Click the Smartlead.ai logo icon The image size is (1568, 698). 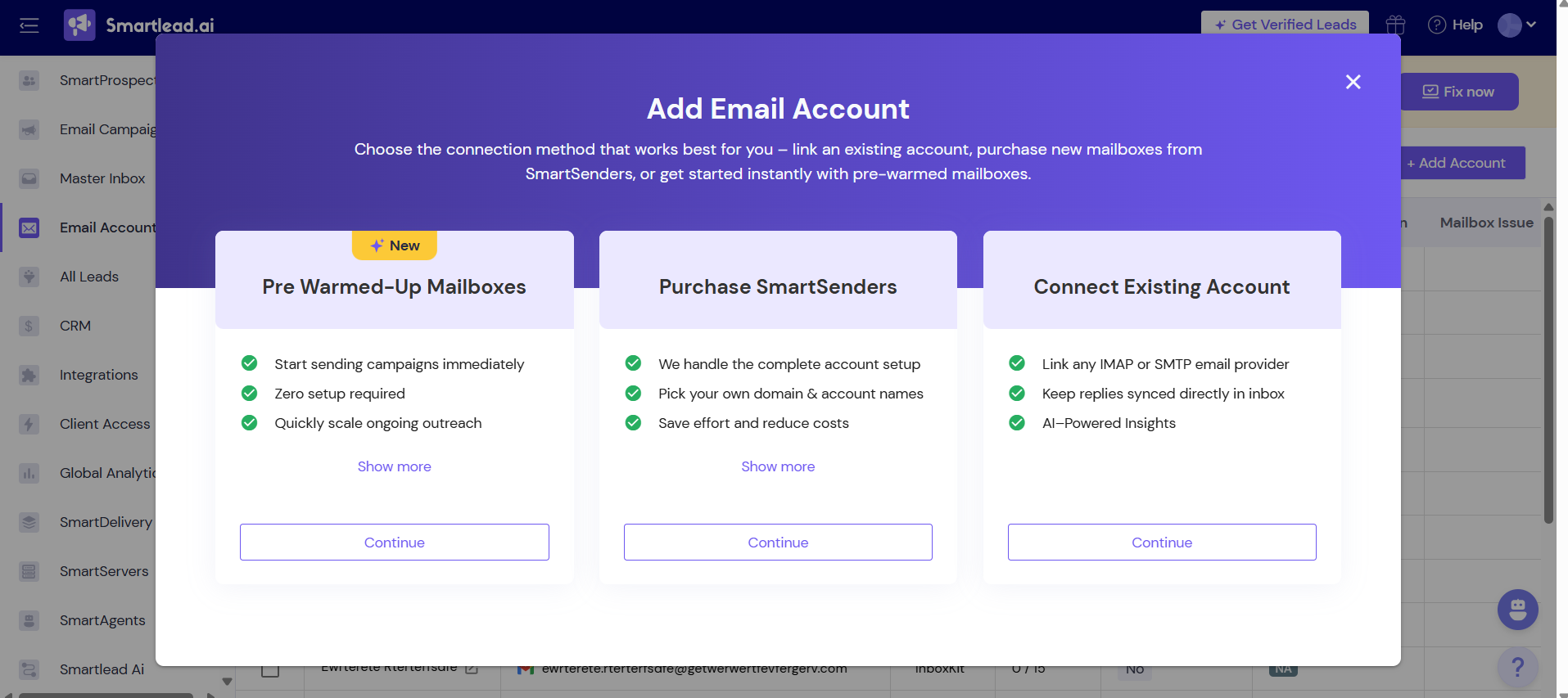coord(79,25)
